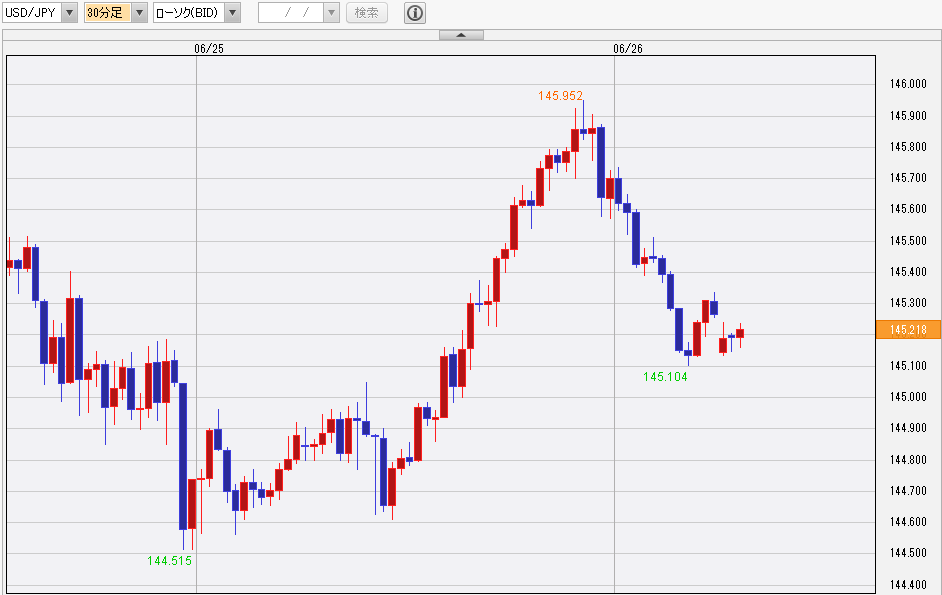Click the 145.952 high price label
This screenshot has width=942, height=595.
point(561,96)
